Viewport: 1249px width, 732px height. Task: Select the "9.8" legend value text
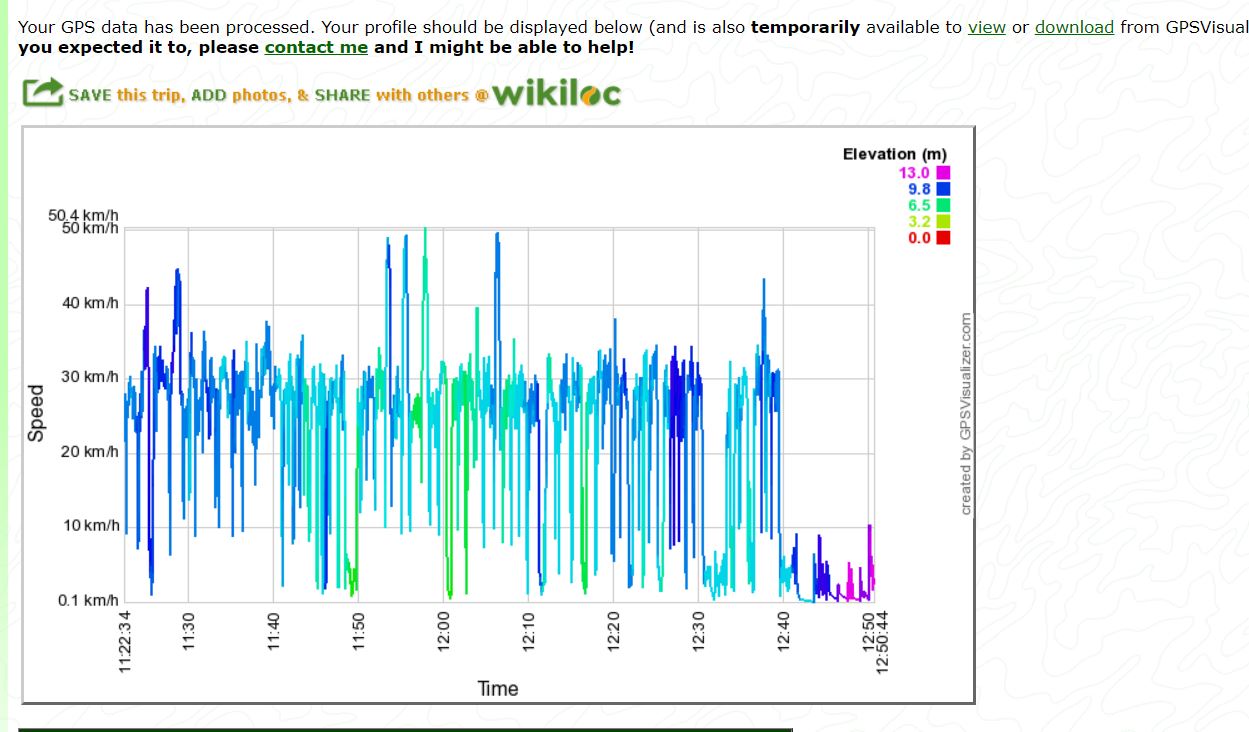point(919,189)
